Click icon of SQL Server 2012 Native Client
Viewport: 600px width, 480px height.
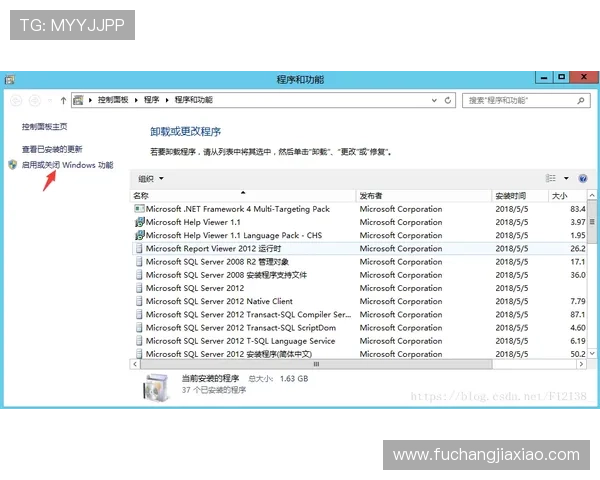(x=139, y=301)
